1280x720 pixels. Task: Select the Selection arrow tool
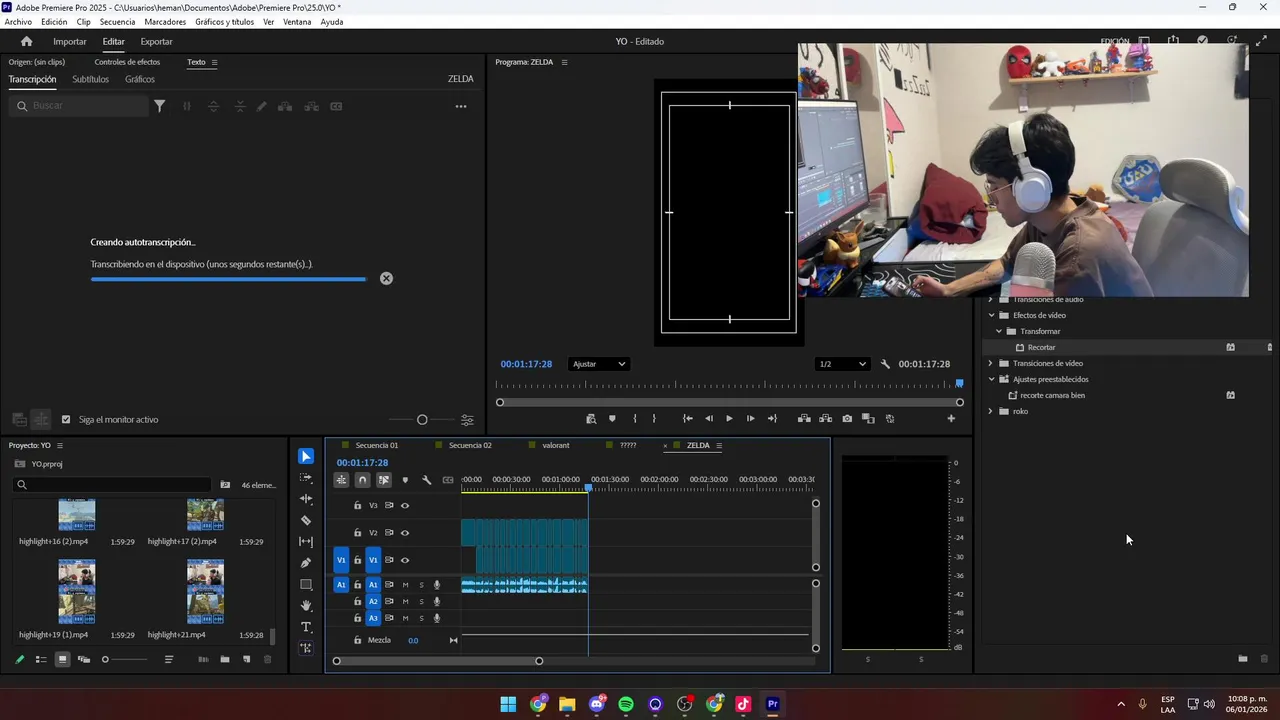(306, 456)
